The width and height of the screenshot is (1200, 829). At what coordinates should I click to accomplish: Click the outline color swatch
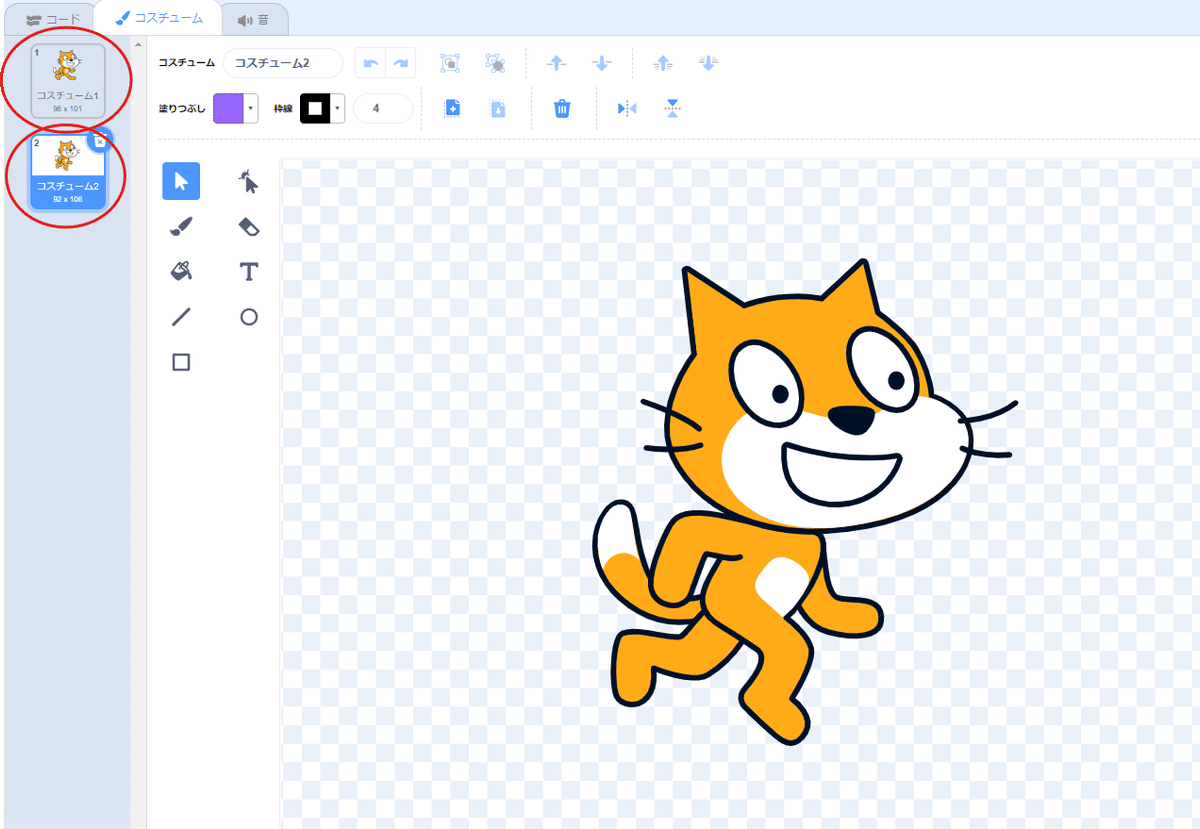pos(316,108)
